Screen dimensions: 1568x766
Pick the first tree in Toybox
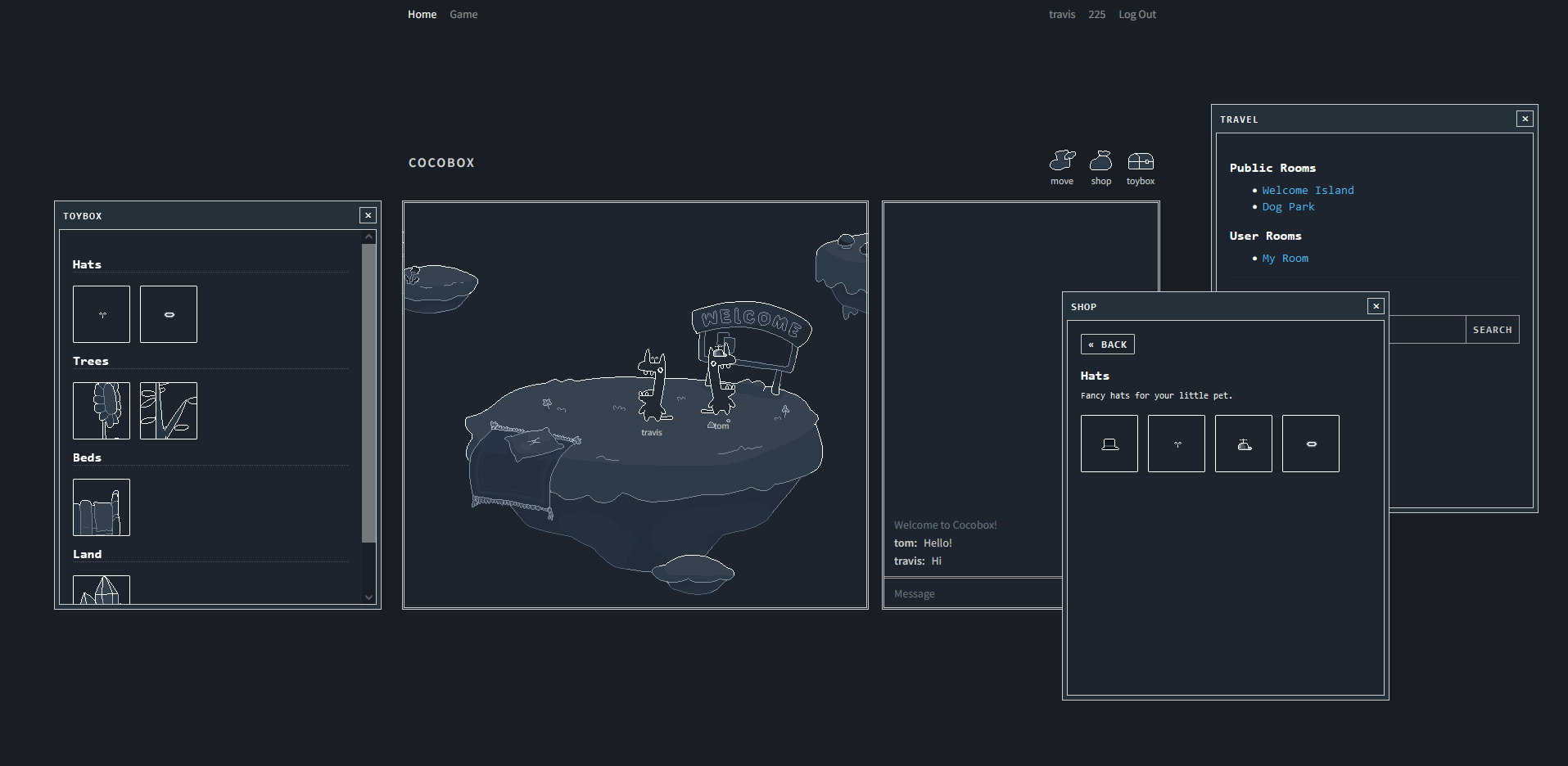[102, 411]
